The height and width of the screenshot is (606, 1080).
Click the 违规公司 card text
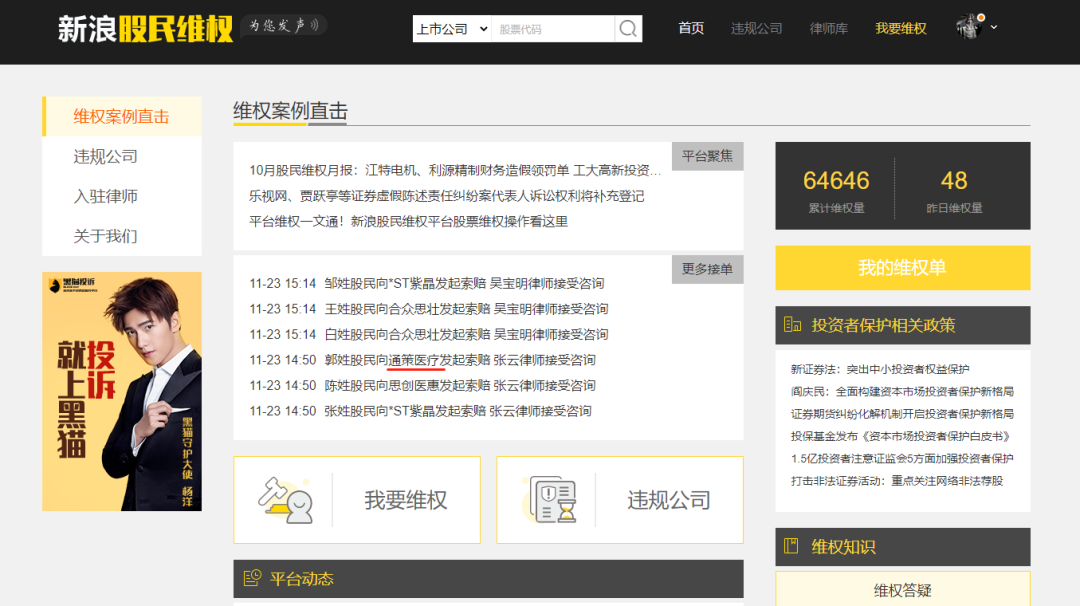coord(669,501)
